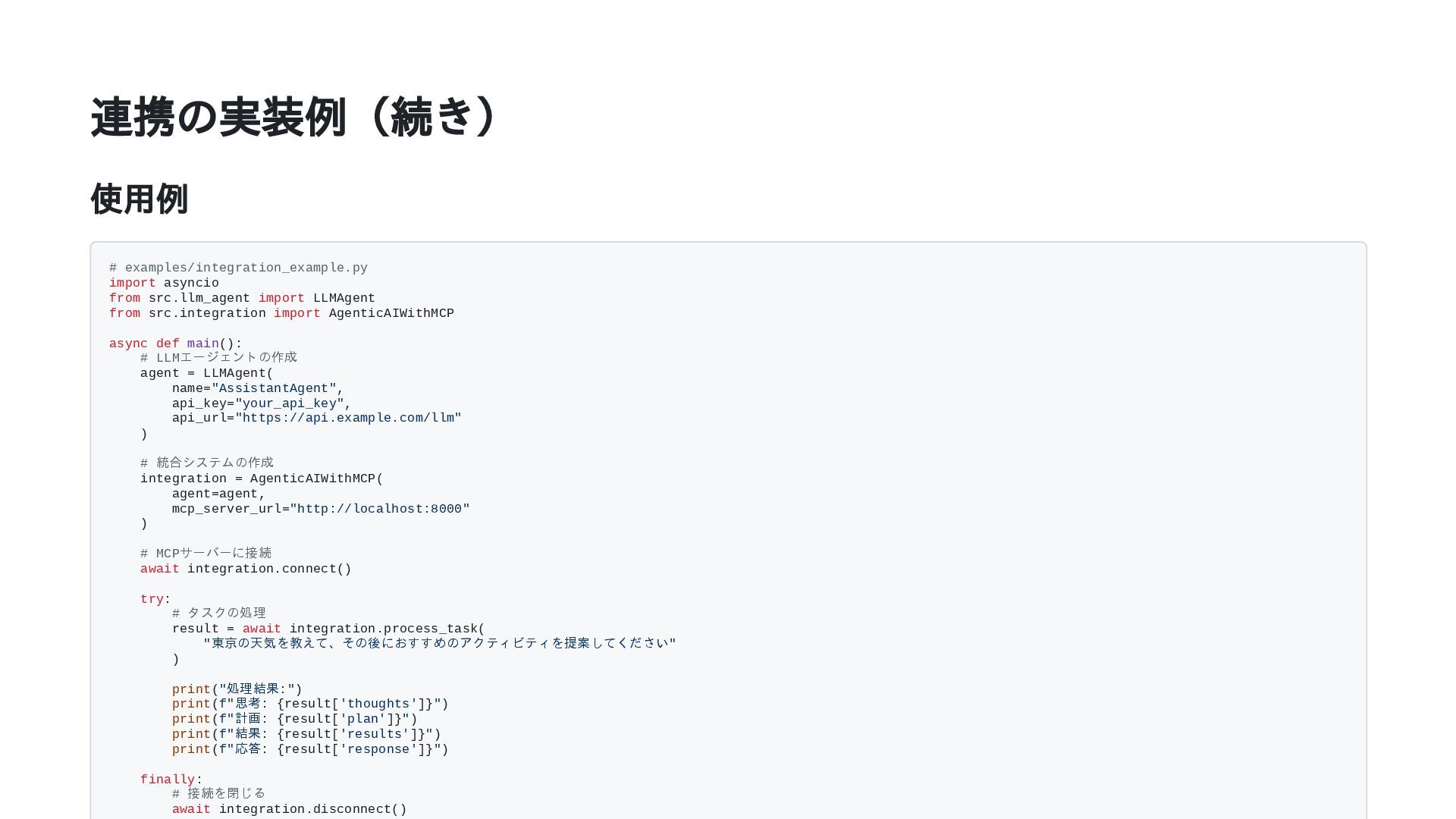Click the 'finally:' keyword

168,780
